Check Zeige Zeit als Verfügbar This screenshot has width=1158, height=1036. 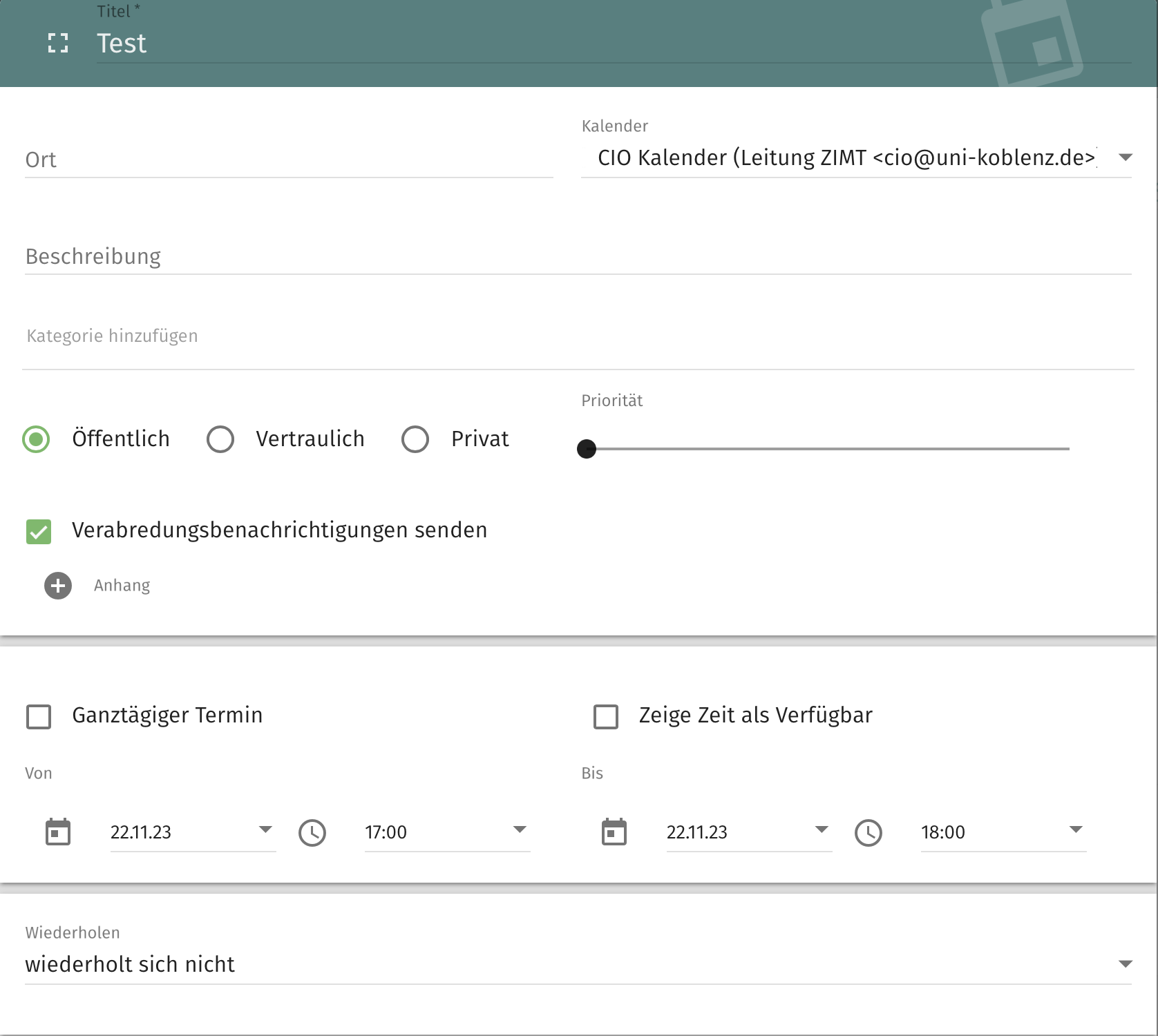coord(606,717)
